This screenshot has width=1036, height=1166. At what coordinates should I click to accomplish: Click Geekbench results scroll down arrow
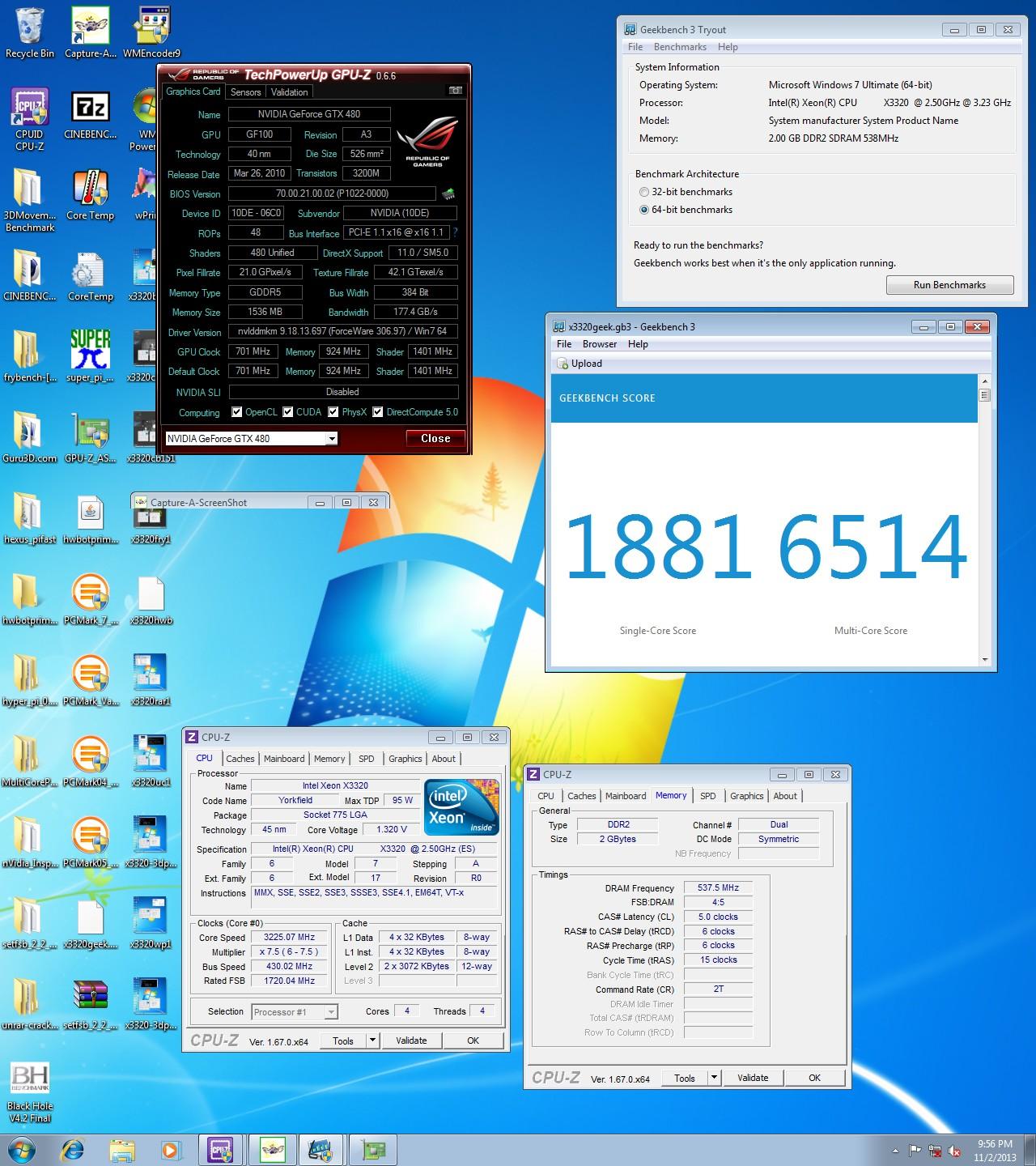(985, 659)
